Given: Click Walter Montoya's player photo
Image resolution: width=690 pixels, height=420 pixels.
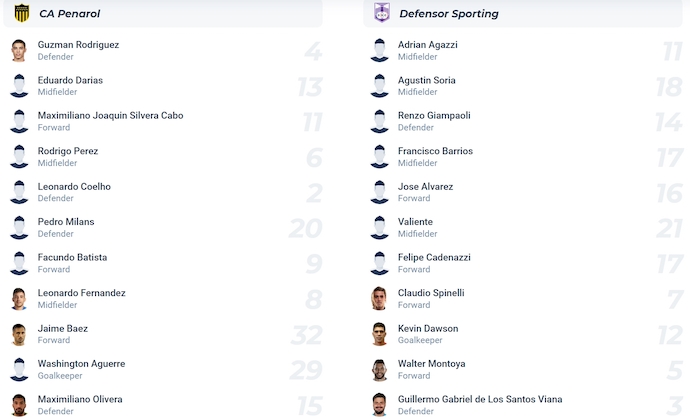Looking at the screenshot, I should (379, 370).
